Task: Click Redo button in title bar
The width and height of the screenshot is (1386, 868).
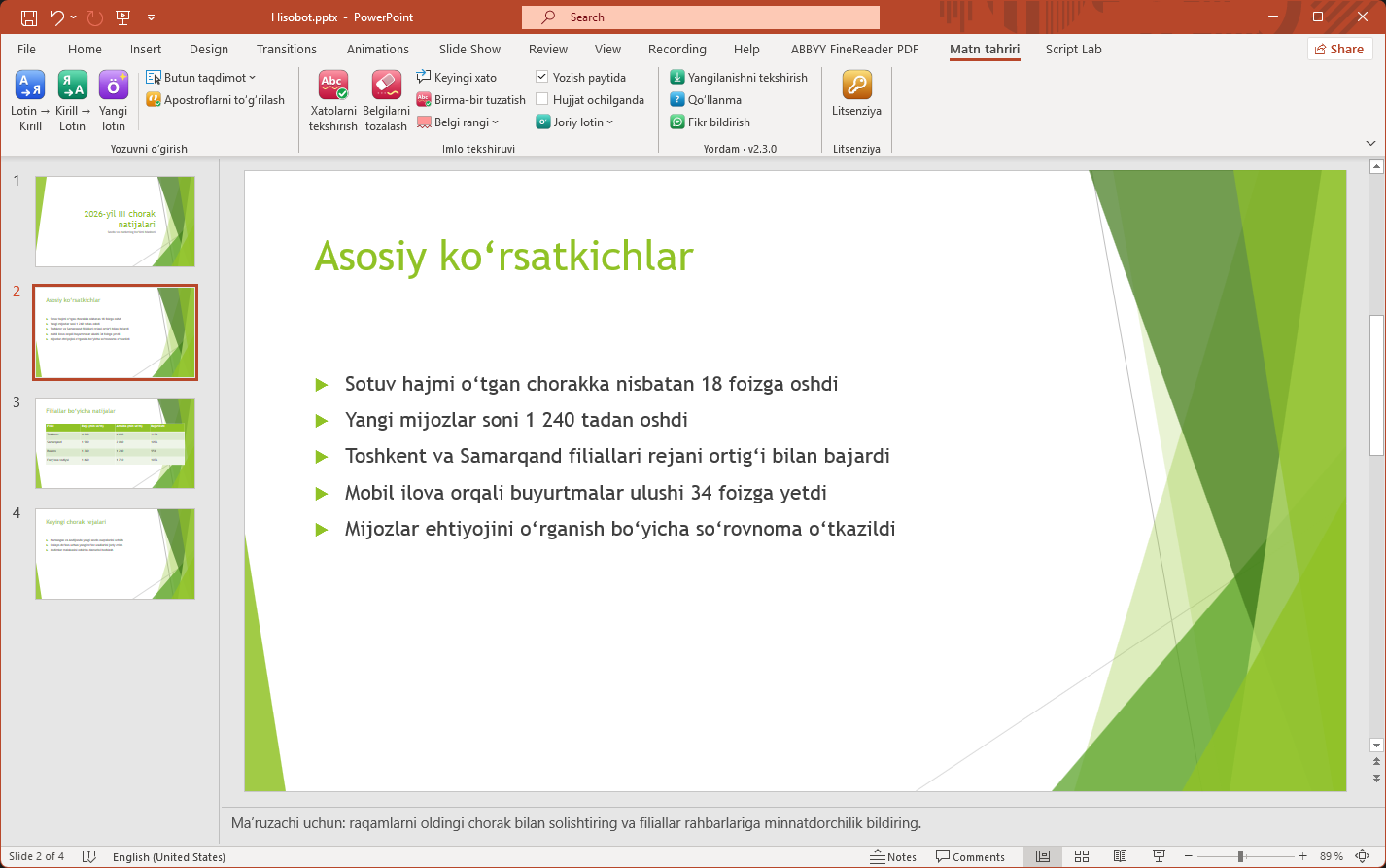Action: pyautogui.click(x=95, y=17)
